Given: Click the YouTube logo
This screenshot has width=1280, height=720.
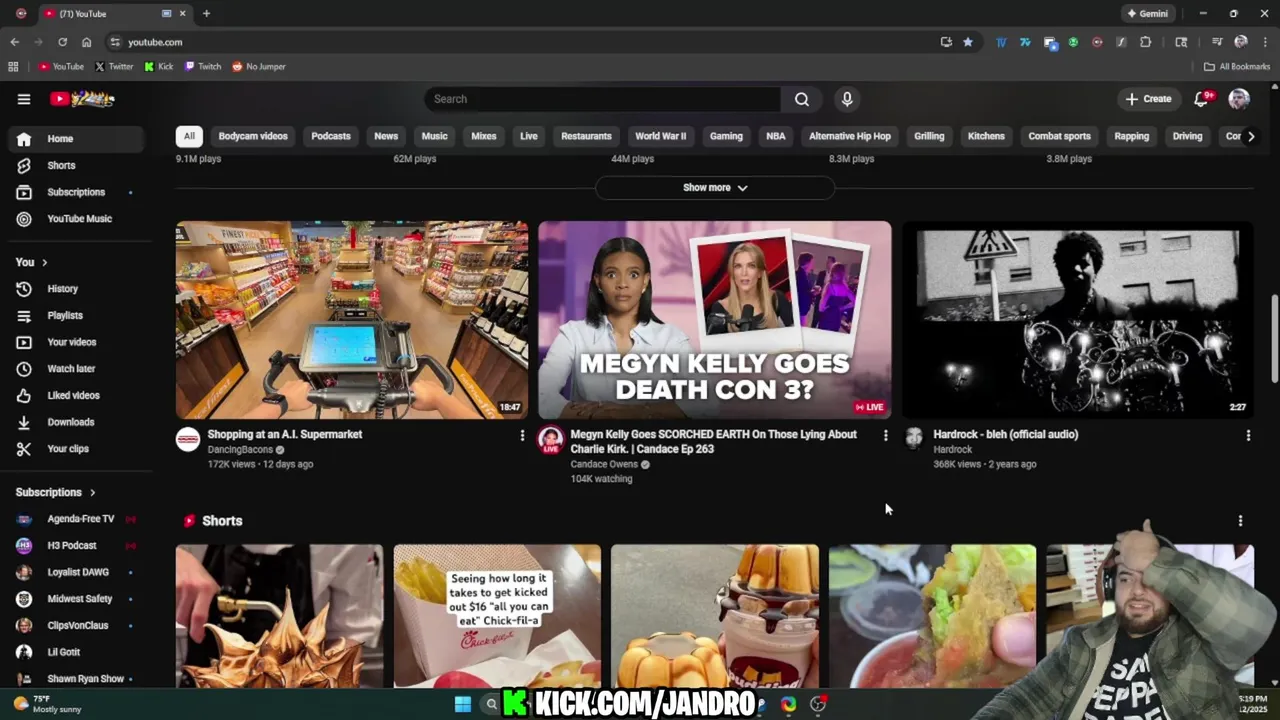Looking at the screenshot, I should 82,99.
